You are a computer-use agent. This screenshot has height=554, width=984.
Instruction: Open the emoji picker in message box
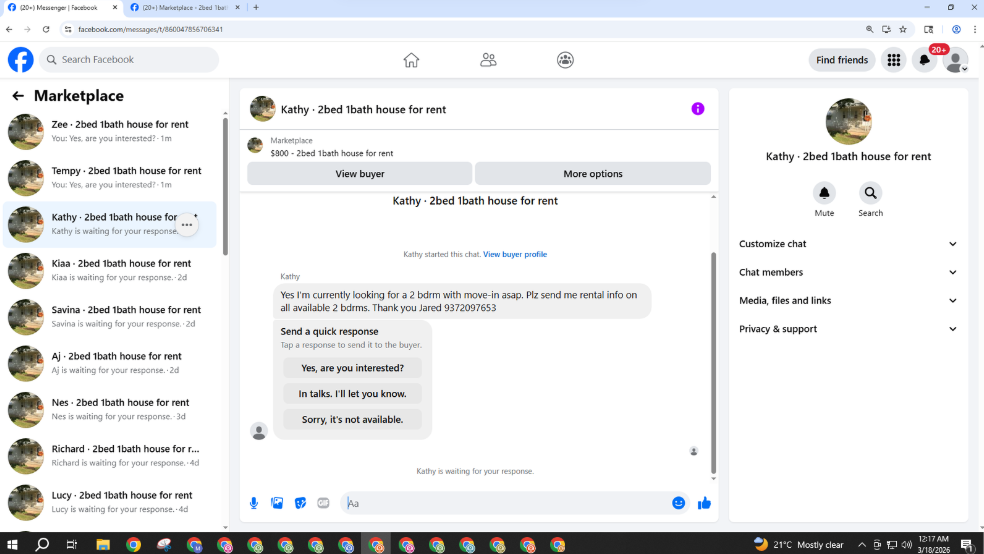pos(678,503)
